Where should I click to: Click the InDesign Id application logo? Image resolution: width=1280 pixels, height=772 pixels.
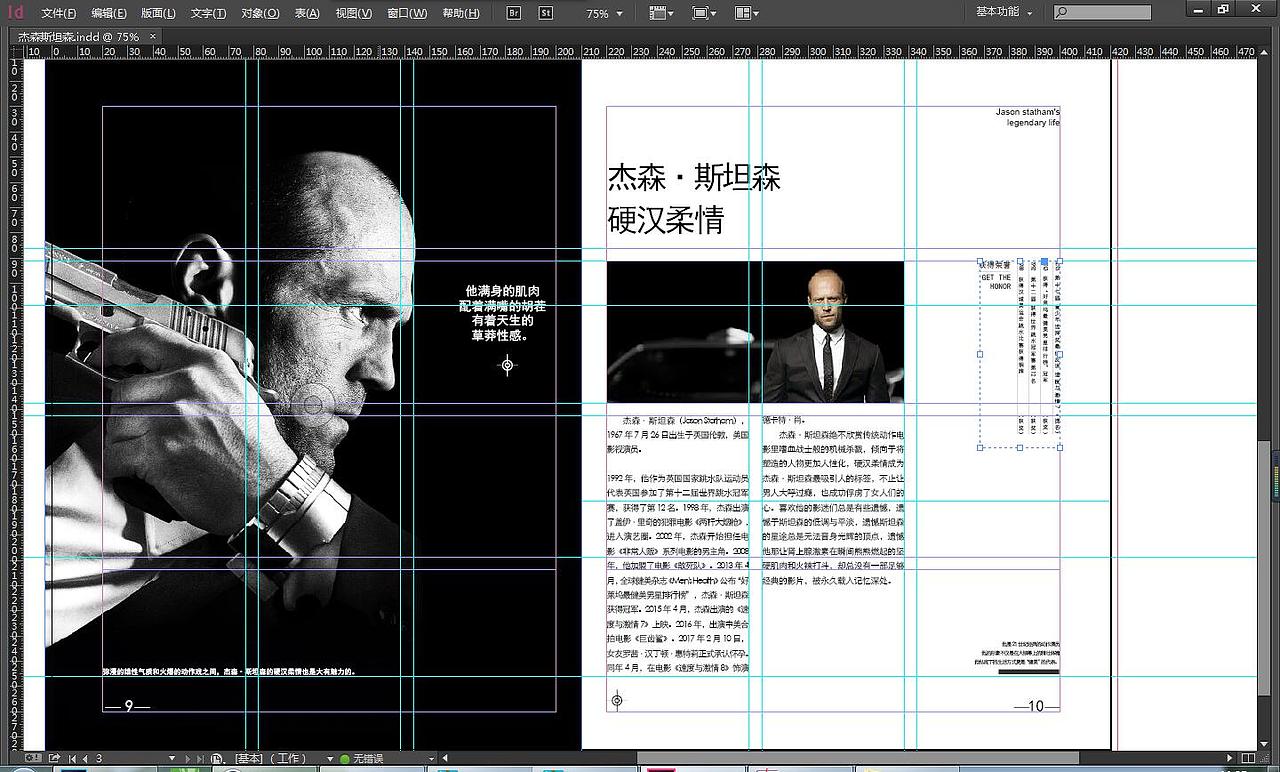(15, 13)
